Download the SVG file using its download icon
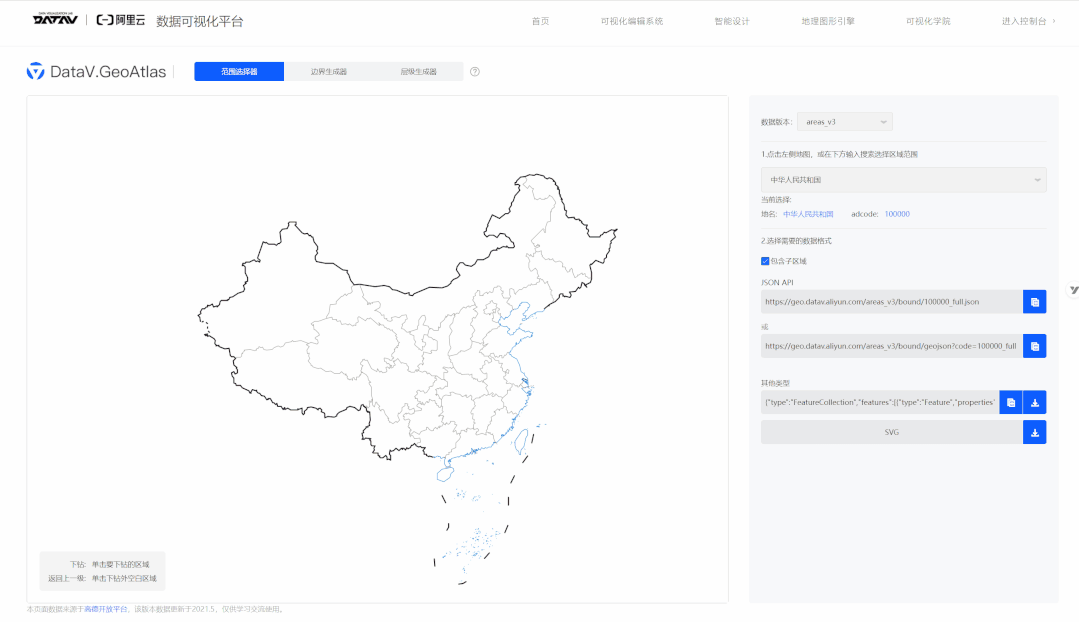The image size is (1079, 622). [x=1034, y=431]
